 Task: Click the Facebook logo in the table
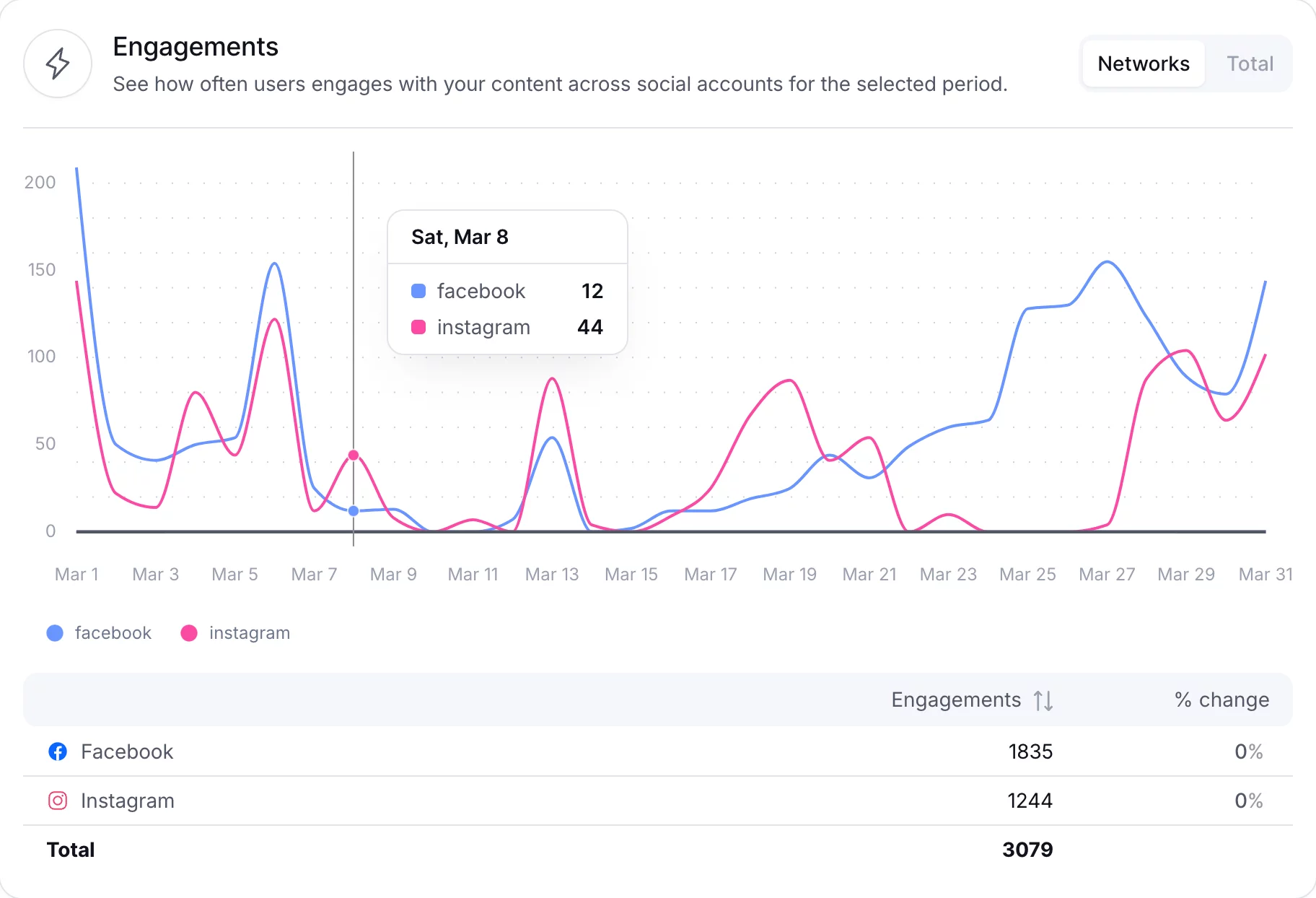[x=58, y=751]
